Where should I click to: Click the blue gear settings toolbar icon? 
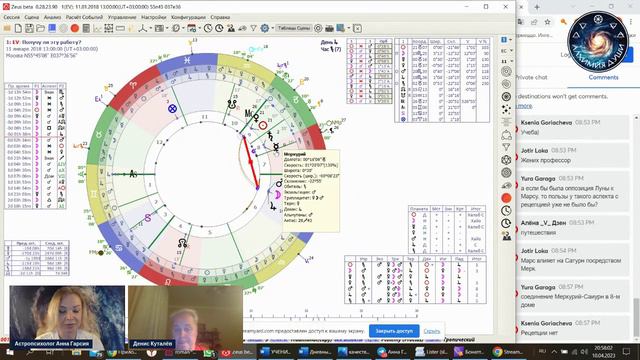(264, 28)
